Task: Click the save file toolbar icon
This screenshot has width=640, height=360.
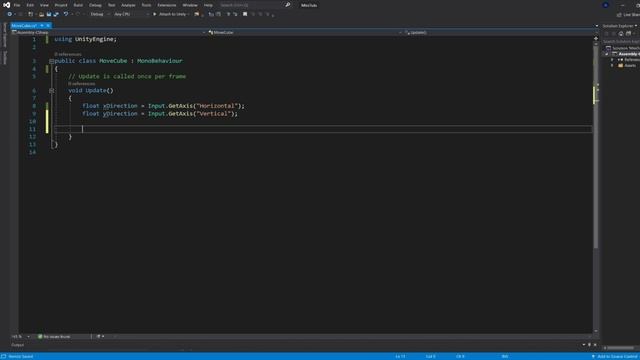Action: pos(49,14)
